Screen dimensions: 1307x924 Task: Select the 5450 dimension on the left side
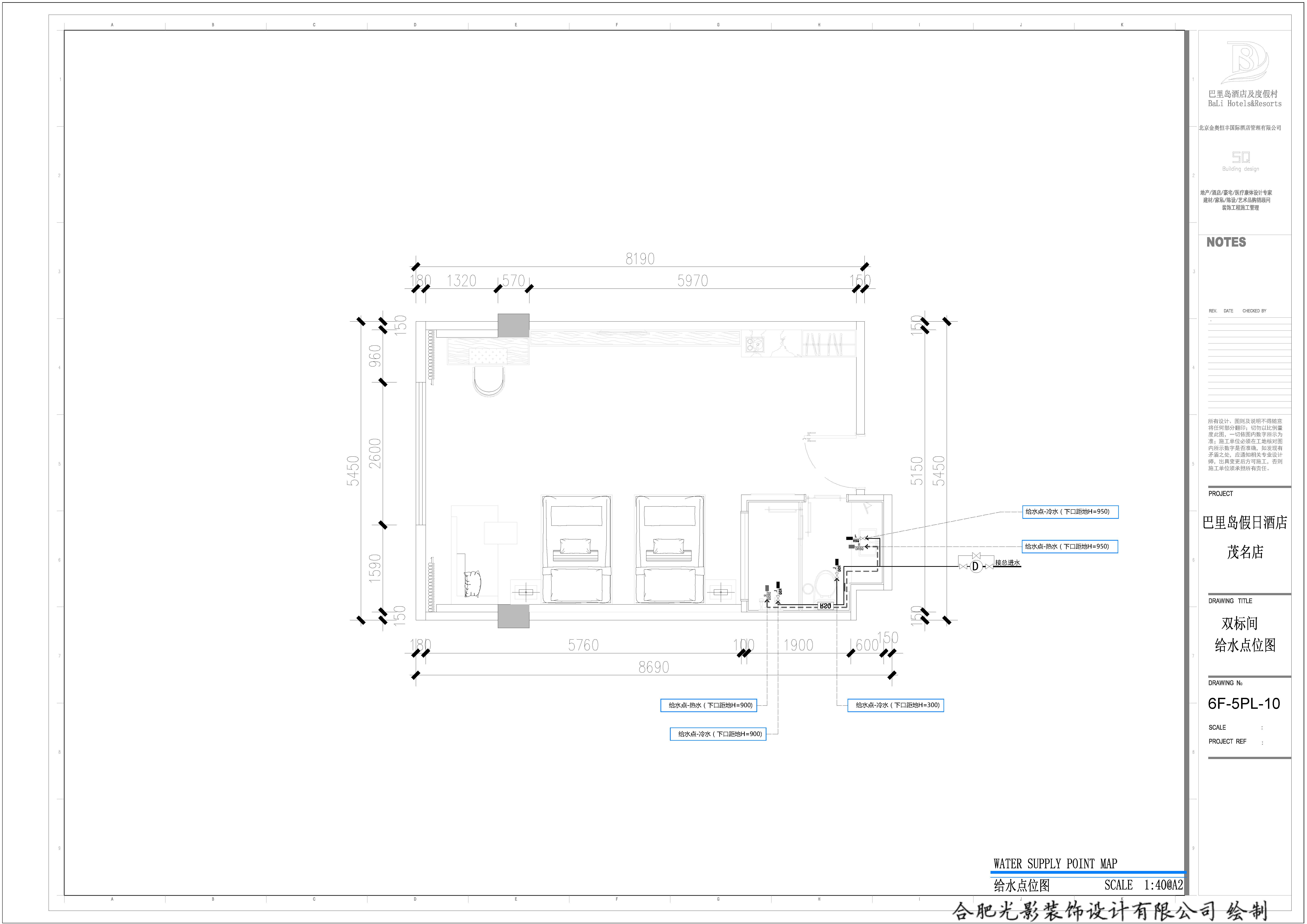(x=353, y=471)
